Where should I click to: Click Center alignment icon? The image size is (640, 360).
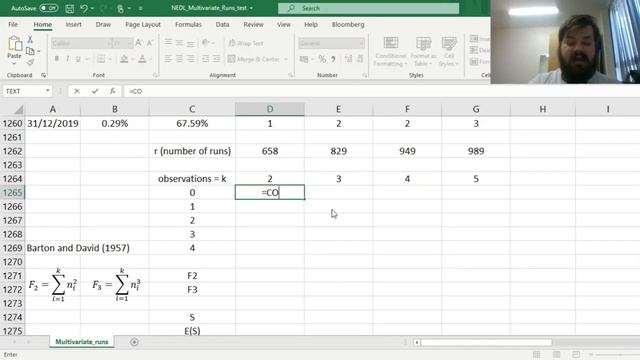point(179,59)
